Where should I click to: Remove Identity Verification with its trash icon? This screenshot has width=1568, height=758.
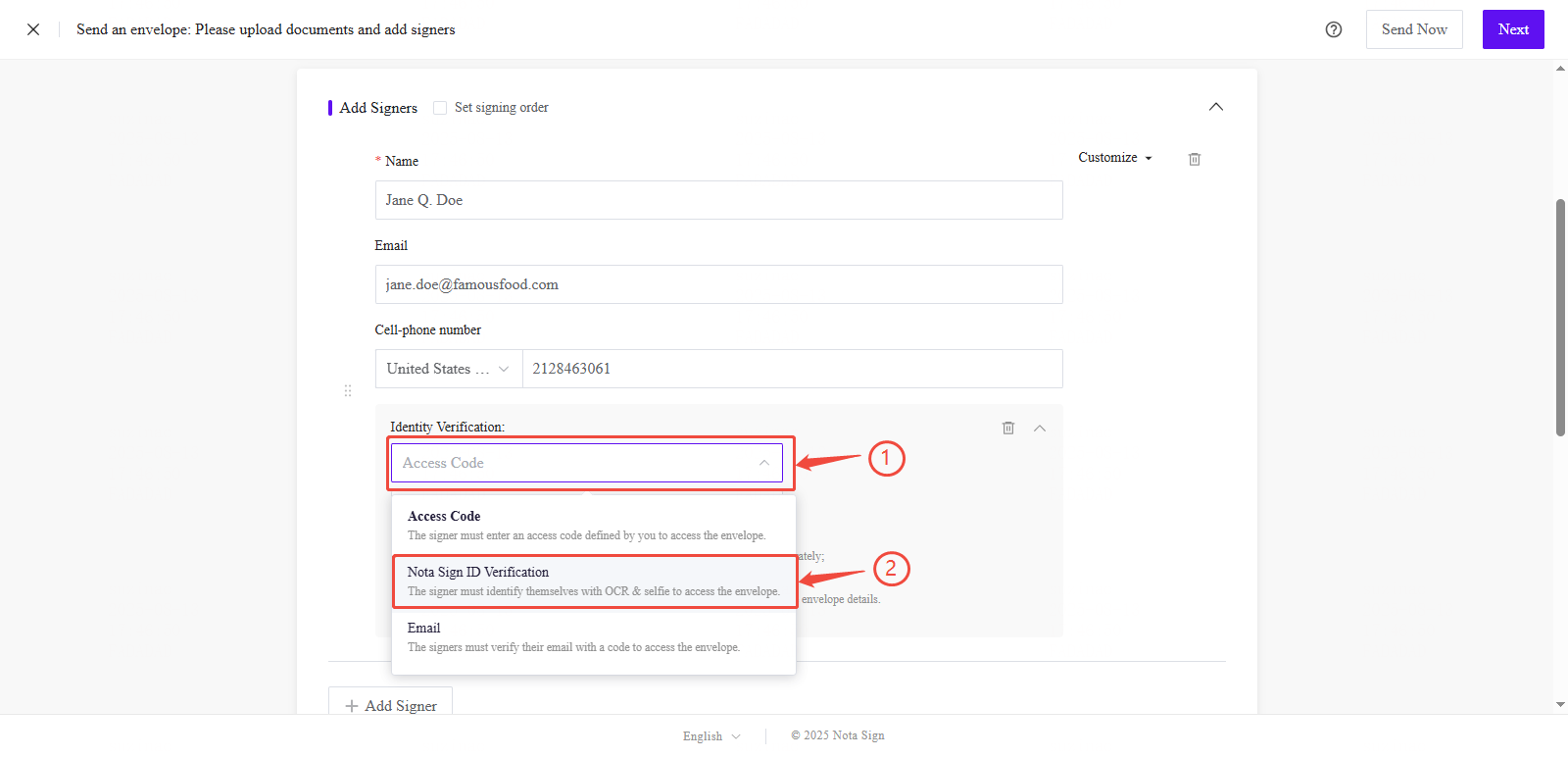pyautogui.click(x=1007, y=428)
